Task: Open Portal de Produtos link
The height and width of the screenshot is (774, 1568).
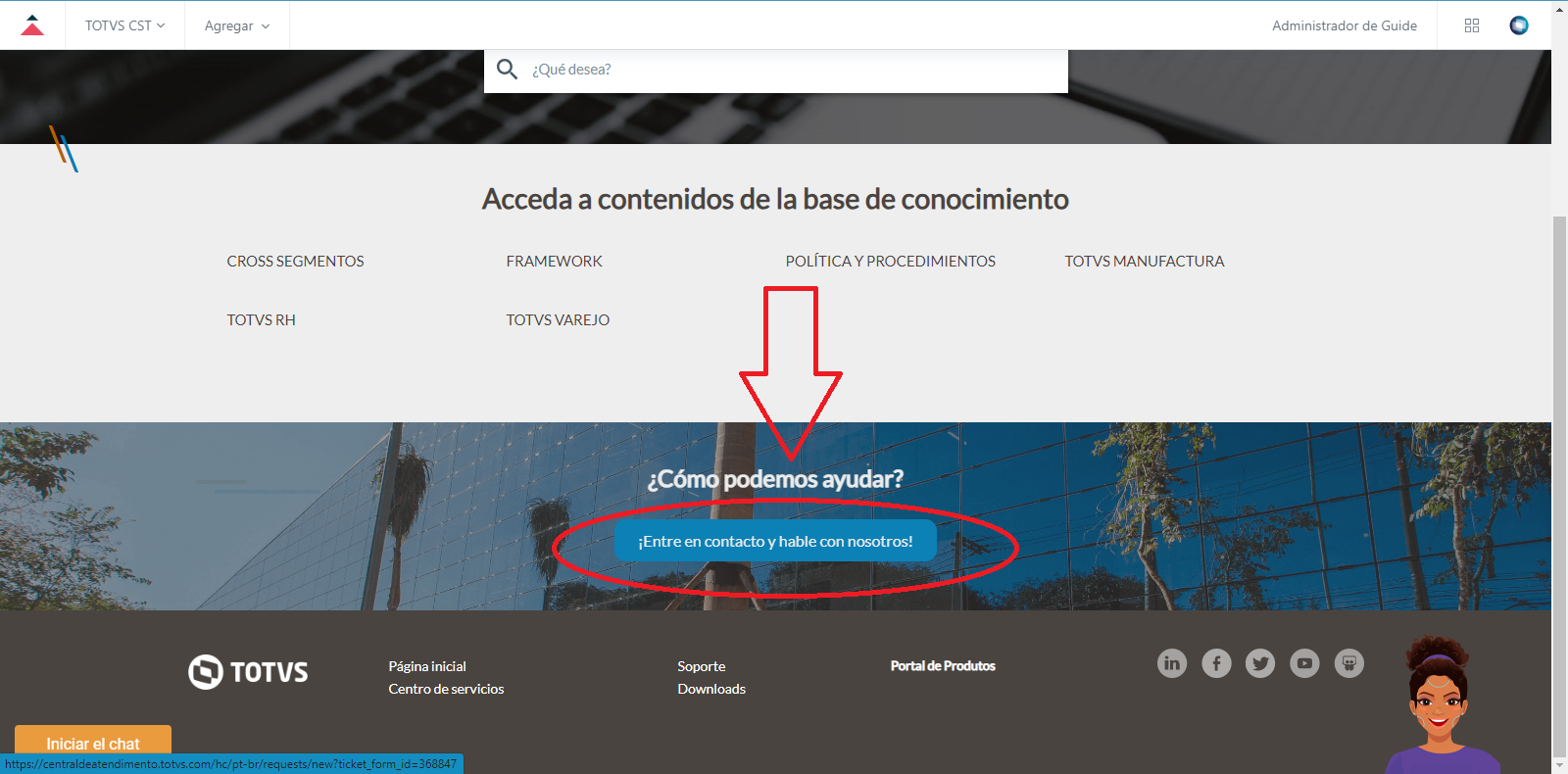Action: [x=943, y=666]
